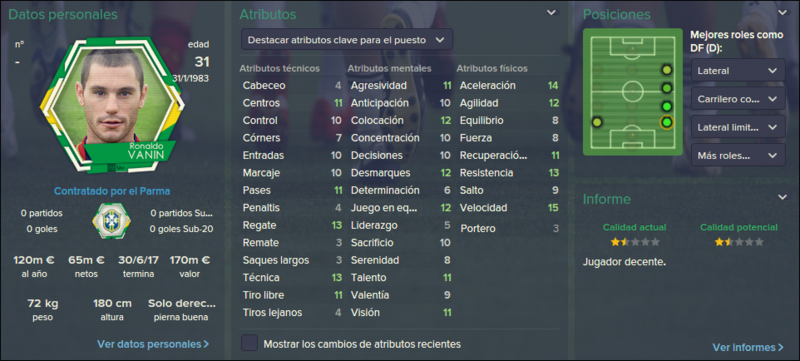Viewport: 800px width, 361px height.
Task: Open the Lateral limitado role dropdown
Action: tap(738, 126)
